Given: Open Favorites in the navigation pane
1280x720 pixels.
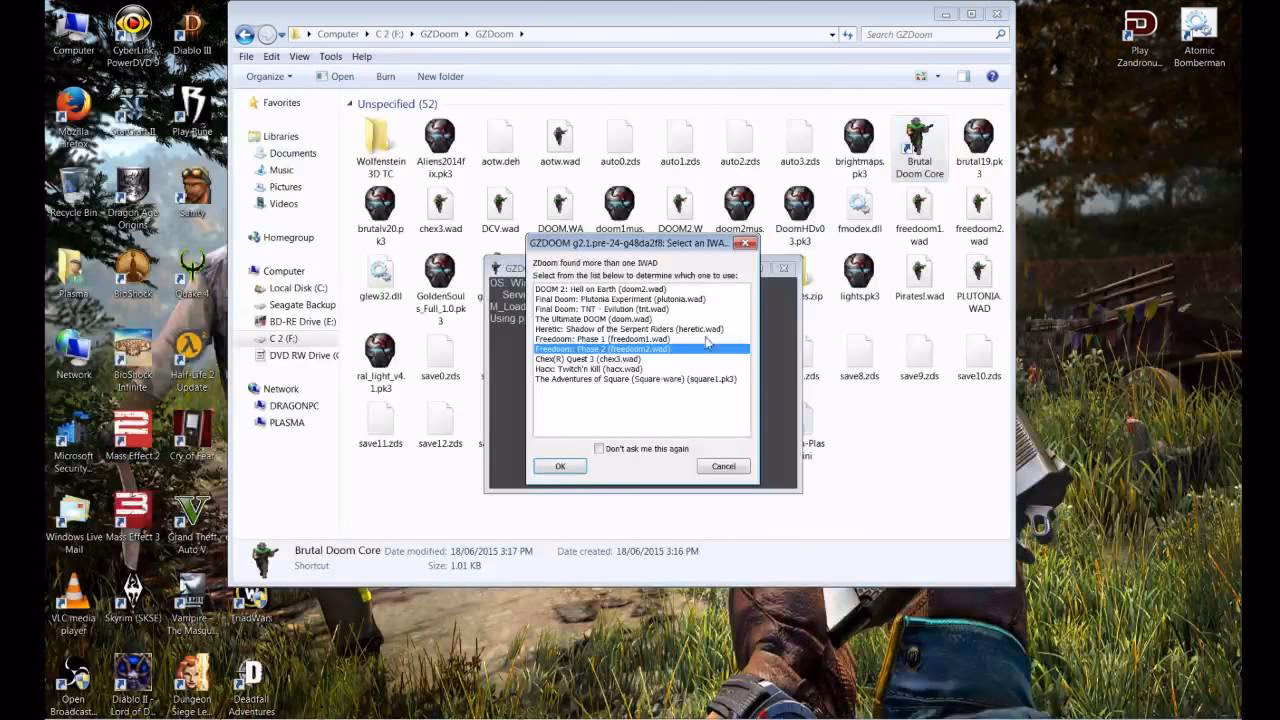Looking at the screenshot, I should [x=281, y=103].
